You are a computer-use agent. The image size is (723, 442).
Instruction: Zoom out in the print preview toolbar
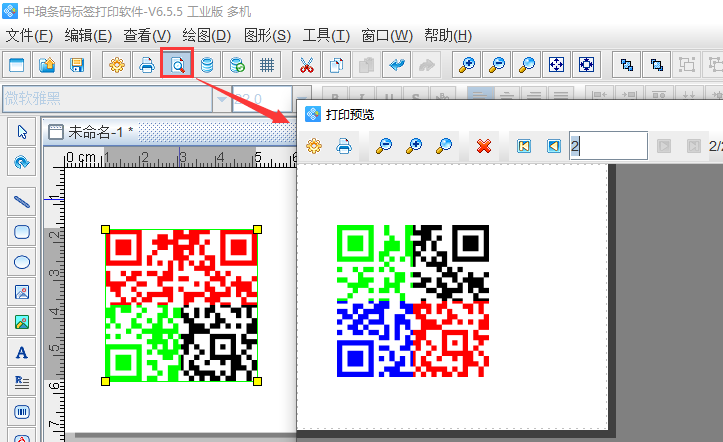coord(383,146)
